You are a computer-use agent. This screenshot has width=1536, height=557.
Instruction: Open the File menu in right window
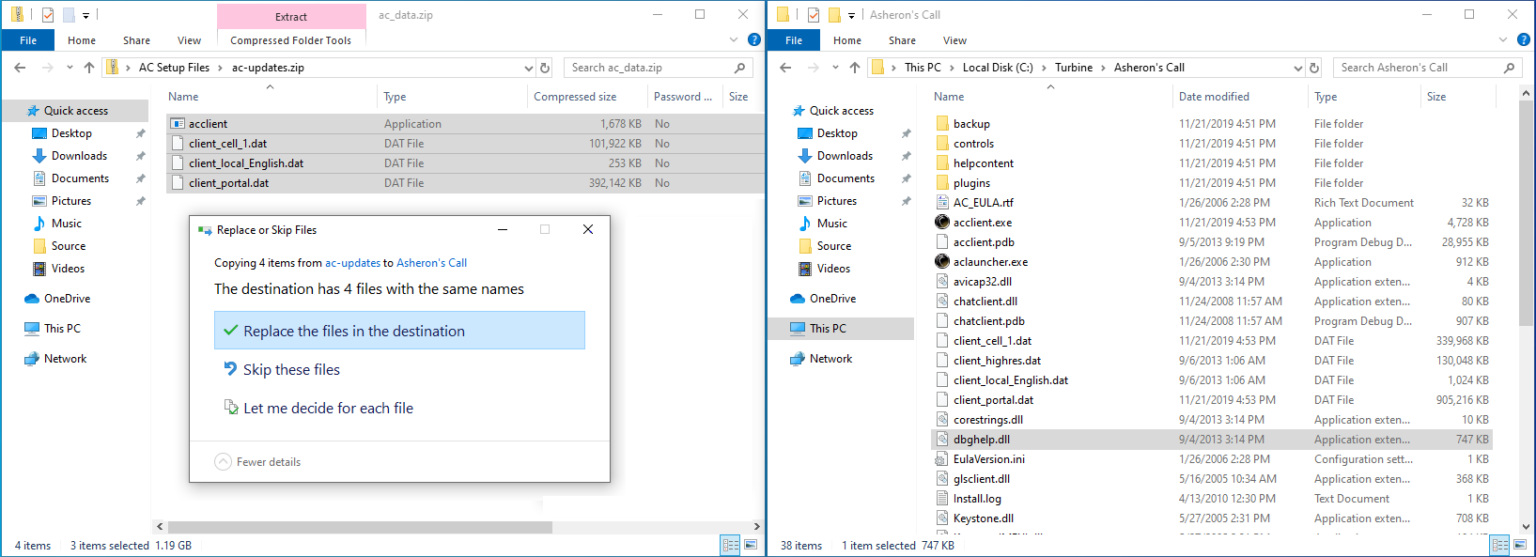click(x=794, y=40)
